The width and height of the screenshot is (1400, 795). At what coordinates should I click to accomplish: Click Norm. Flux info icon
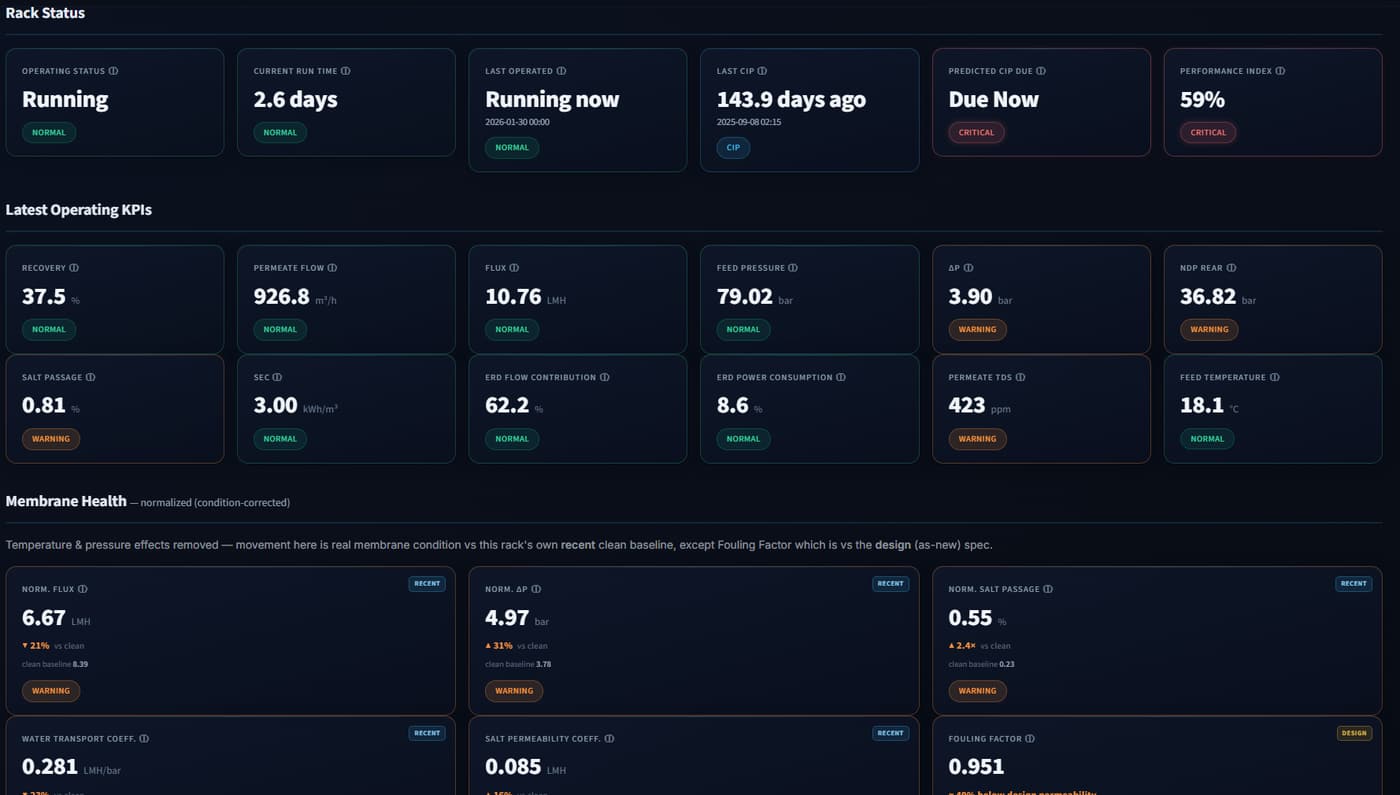point(82,589)
